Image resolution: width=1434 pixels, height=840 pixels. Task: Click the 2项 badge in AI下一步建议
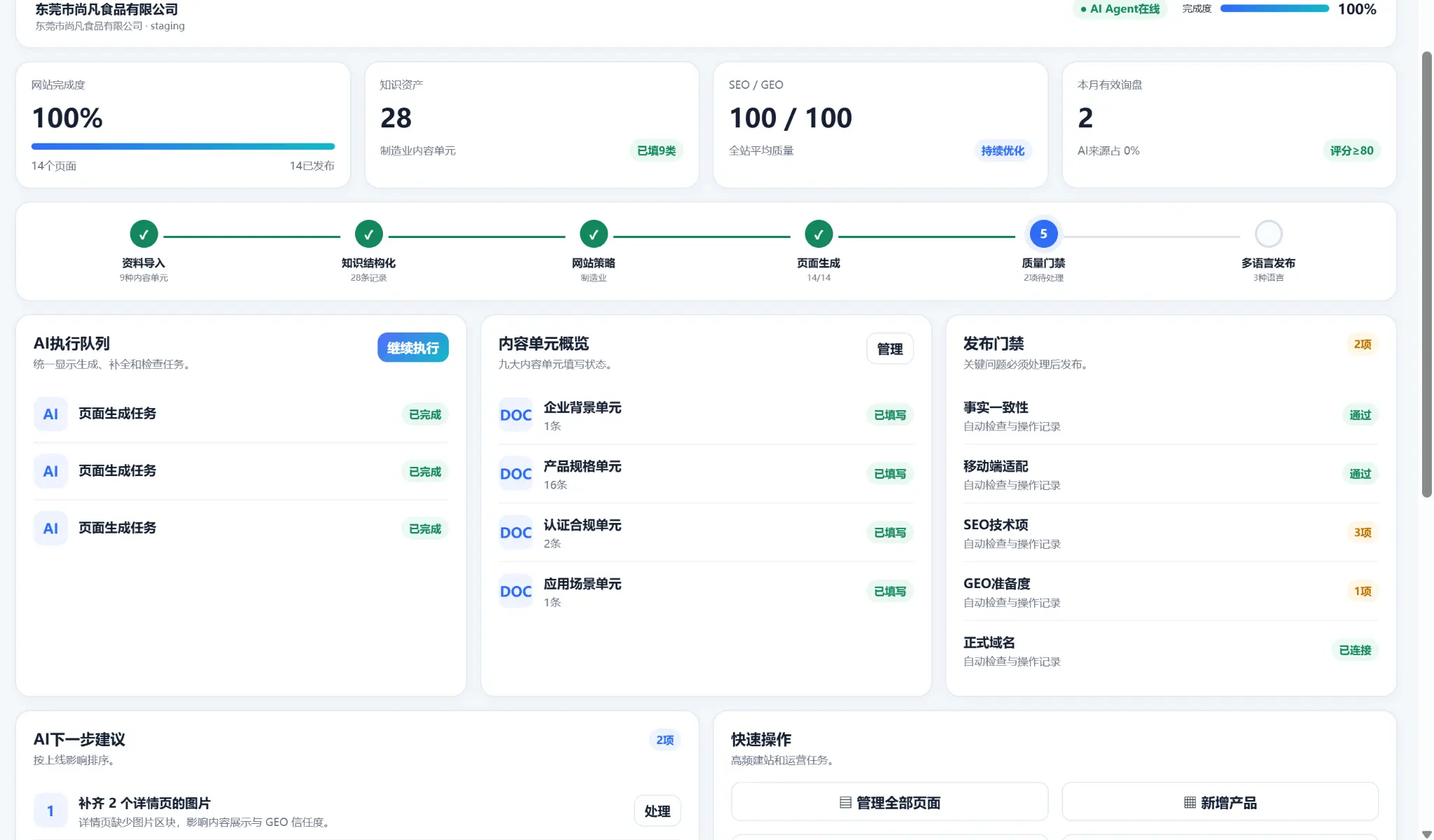pos(664,740)
